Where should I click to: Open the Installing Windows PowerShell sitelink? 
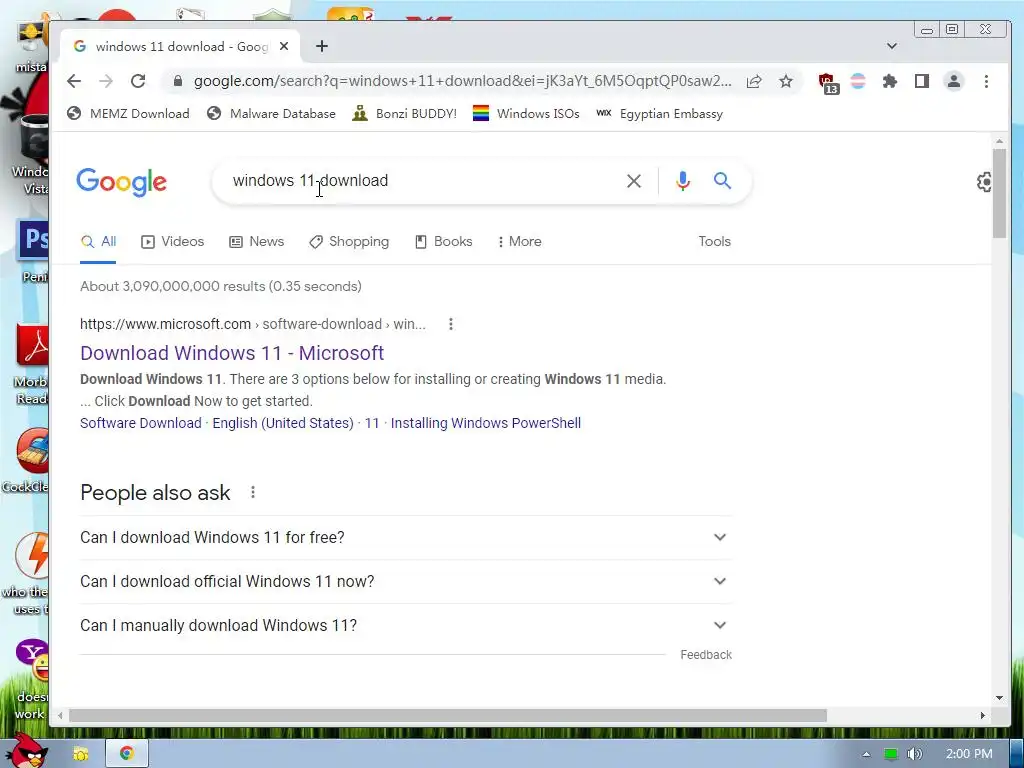[486, 423]
